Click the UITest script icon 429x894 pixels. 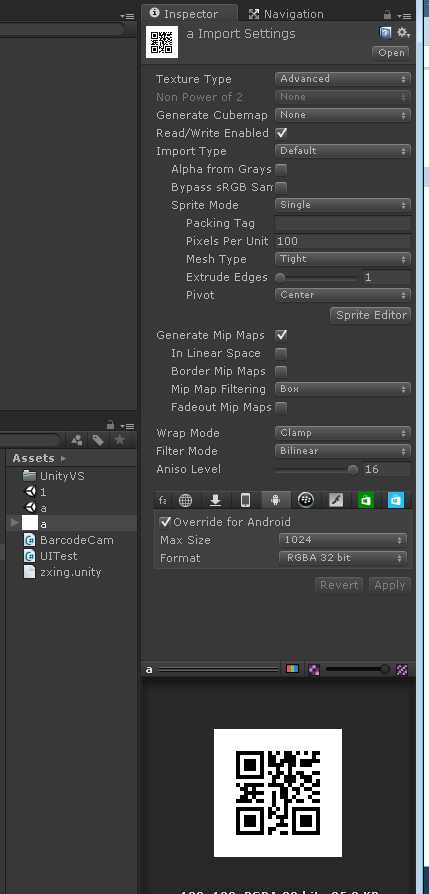pos(30,556)
